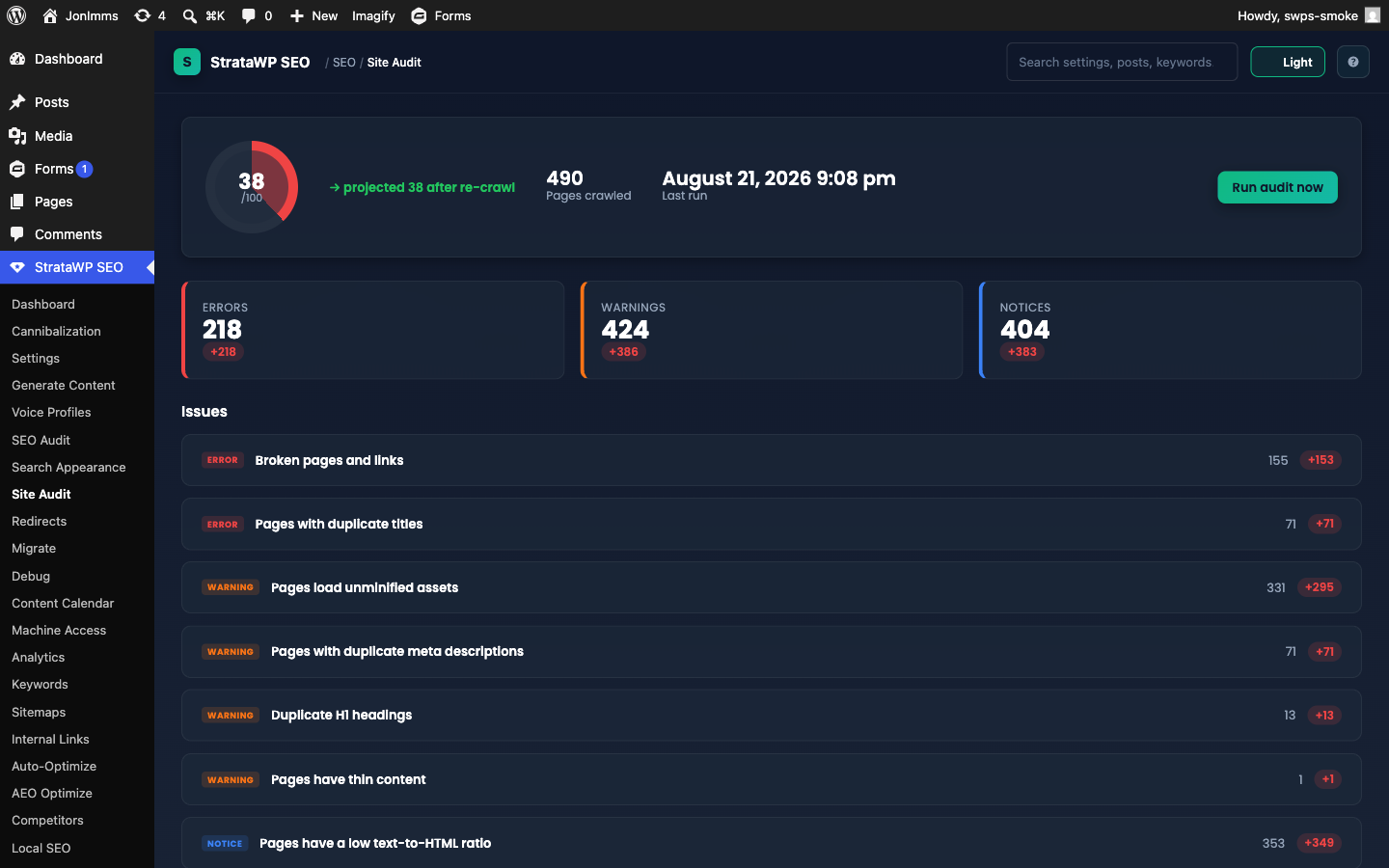Viewport: 1389px width, 868px height.
Task: Open StrataWP Settings submenu
Action: coord(36,358)
